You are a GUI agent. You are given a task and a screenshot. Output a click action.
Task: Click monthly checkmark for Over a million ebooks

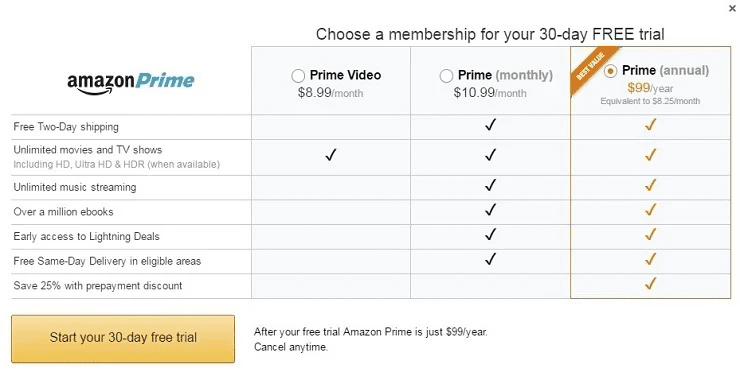pyautogui.click(x=490, y=210)
